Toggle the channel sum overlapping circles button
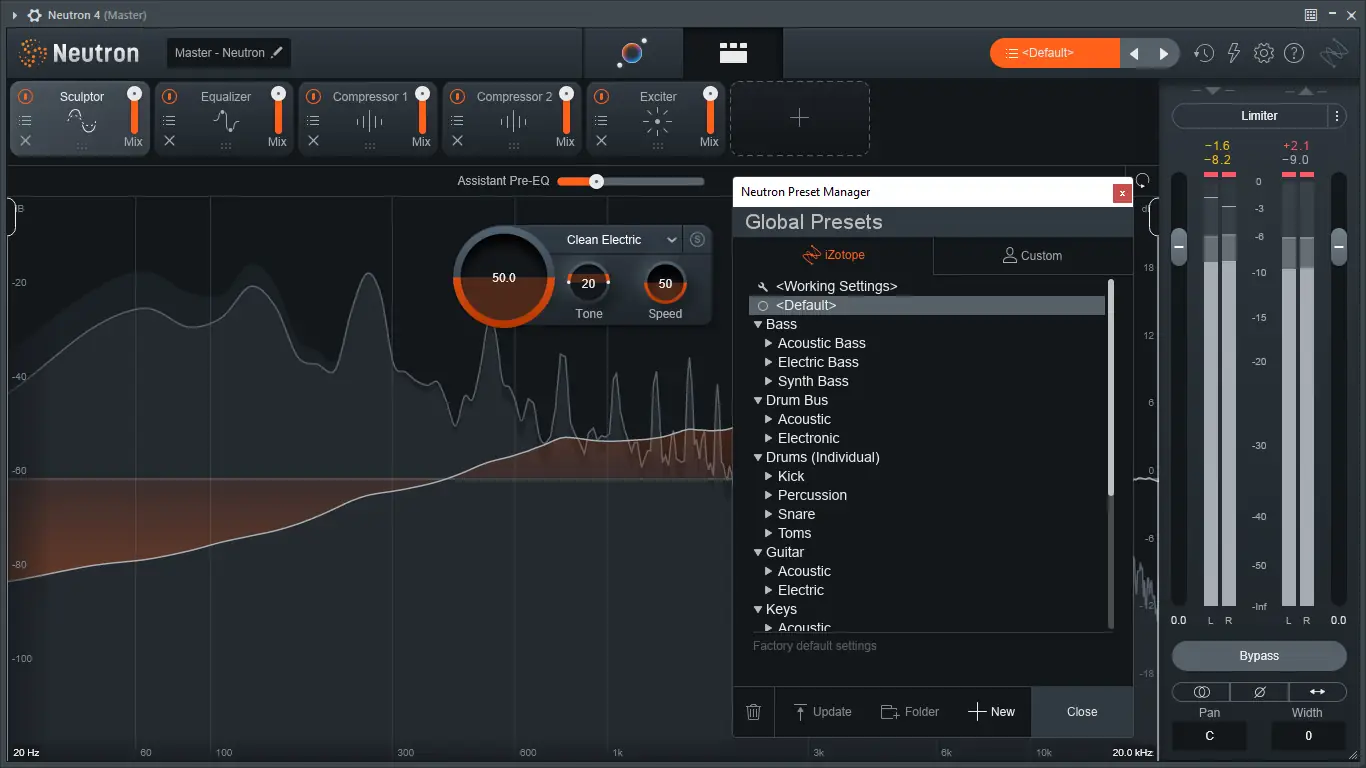The width and height of the screenshot is (1366, 768). point(1201,692)
